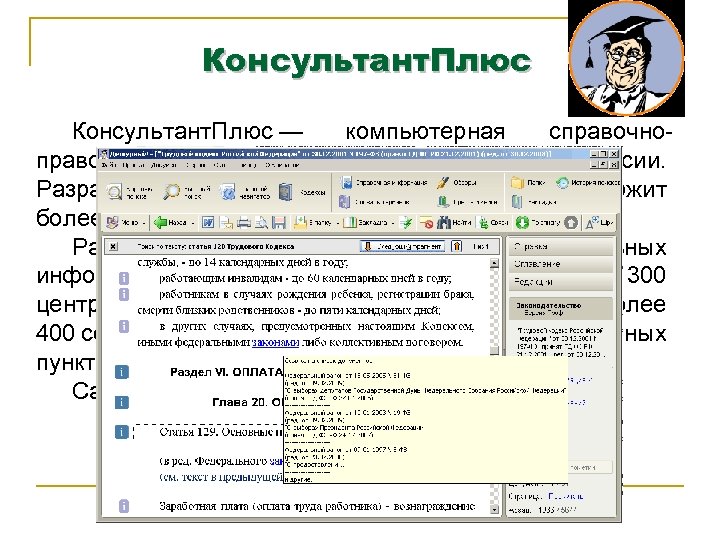Image resolution: width=720 pixels, height=540 pixels.
Task: Click the printer icon
Action: [x=243, y=223]
